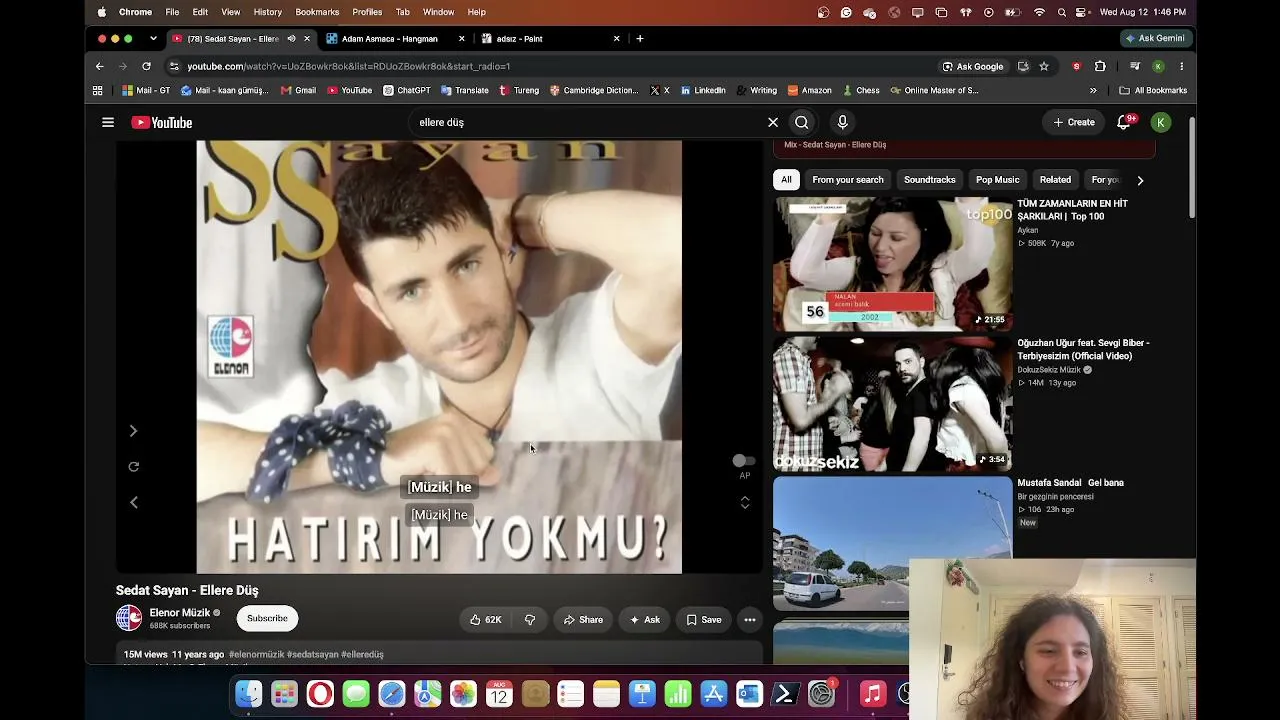Switch to the adsız - Paint tab
Image resolution: width=1280 pixels, height=720 pixels.
(x=551, y=39)
